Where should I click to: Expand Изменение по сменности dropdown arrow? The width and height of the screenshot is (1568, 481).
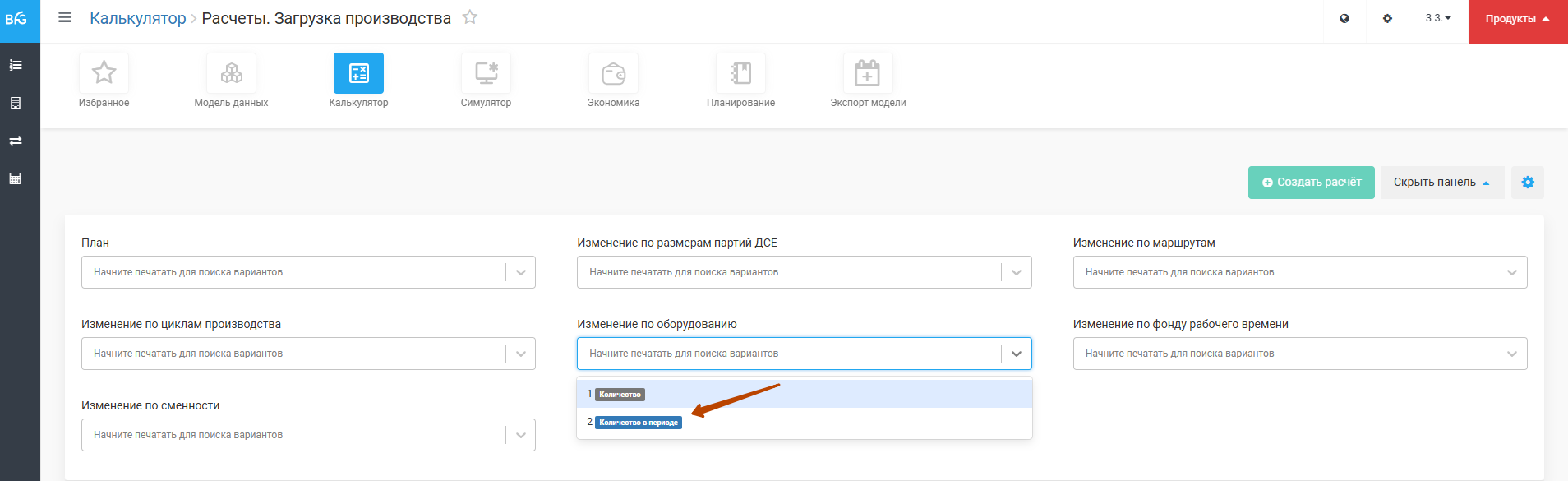click(x=521, y=435)
